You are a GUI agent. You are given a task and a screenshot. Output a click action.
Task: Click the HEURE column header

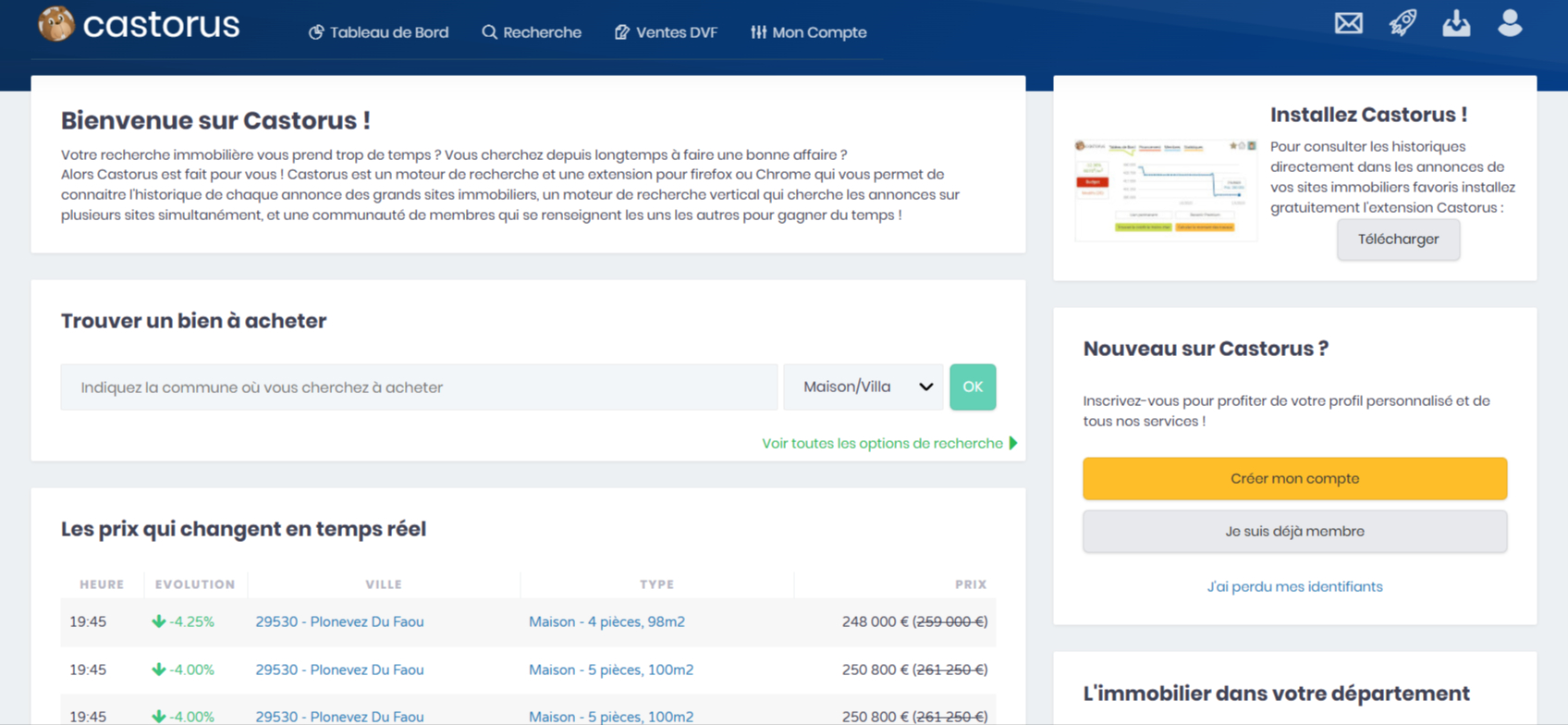(102, 584)
